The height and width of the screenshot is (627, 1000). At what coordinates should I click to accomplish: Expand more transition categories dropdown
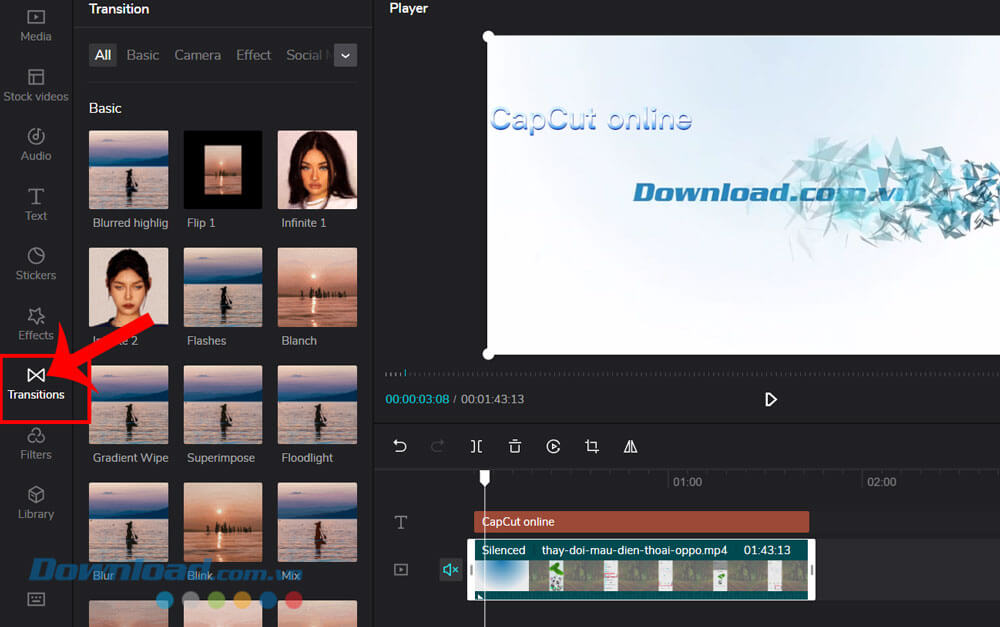click(x=345, y=55)
